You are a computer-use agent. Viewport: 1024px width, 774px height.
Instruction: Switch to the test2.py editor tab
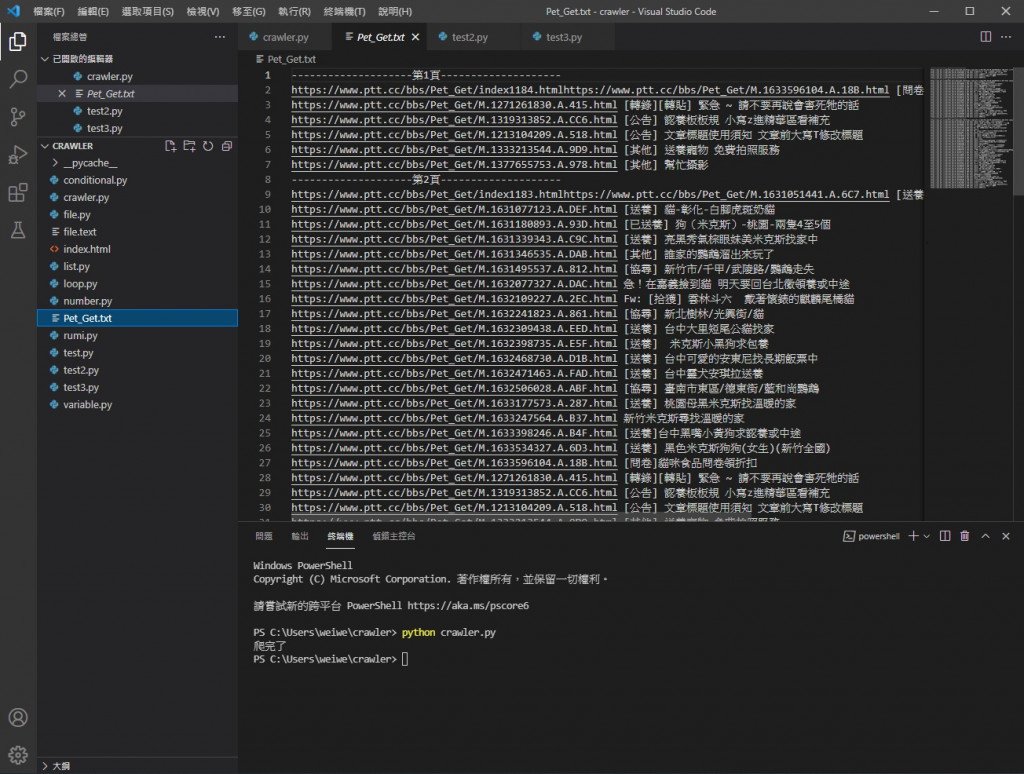[470, 37]
